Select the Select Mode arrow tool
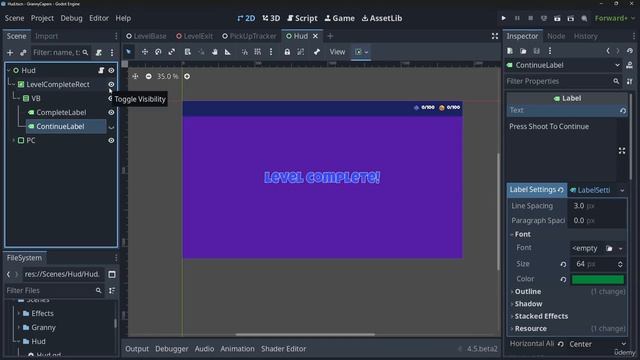The image size is (640, 360). [129, 52]
